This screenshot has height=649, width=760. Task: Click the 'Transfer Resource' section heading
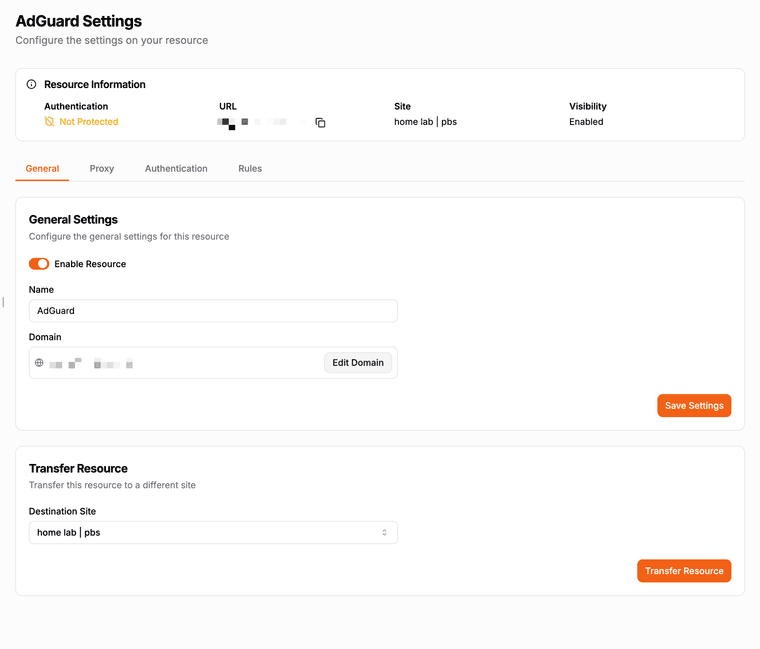coord(78,469)
